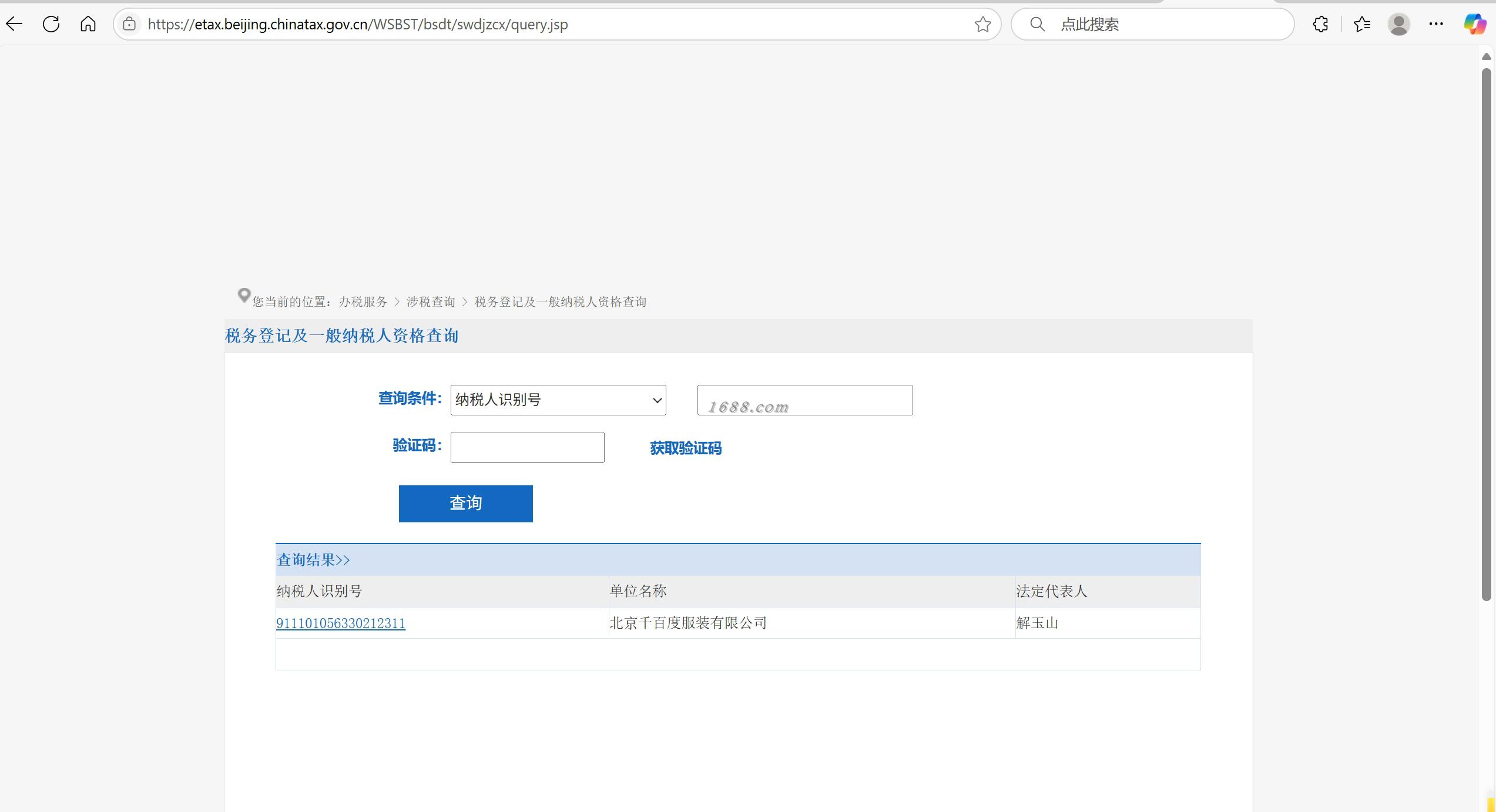Reload the page with the refresh icon

[x=51, y=24]
